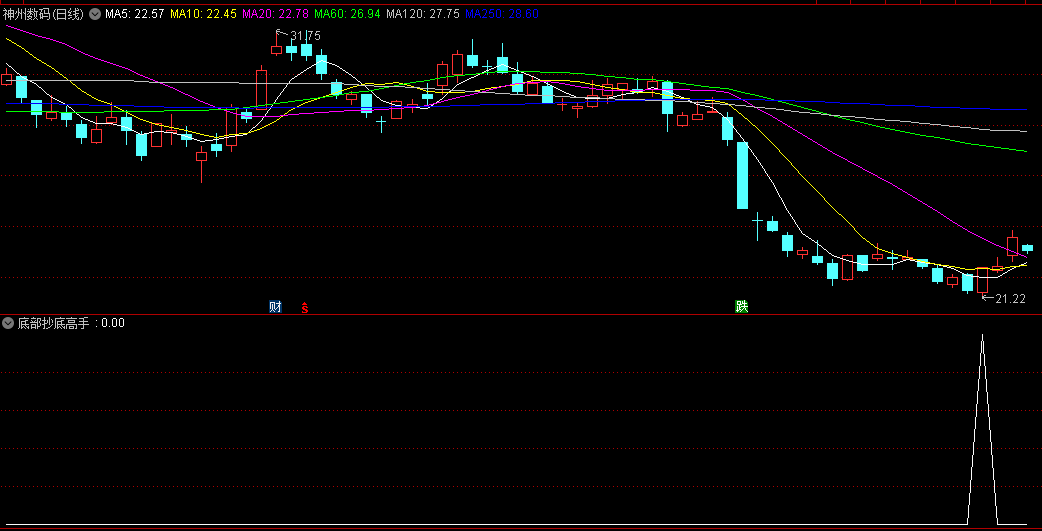Click the indicator spike peak in lower panel
The image size is (1042, 531).
pyautogui.click(x=982, y=336)
